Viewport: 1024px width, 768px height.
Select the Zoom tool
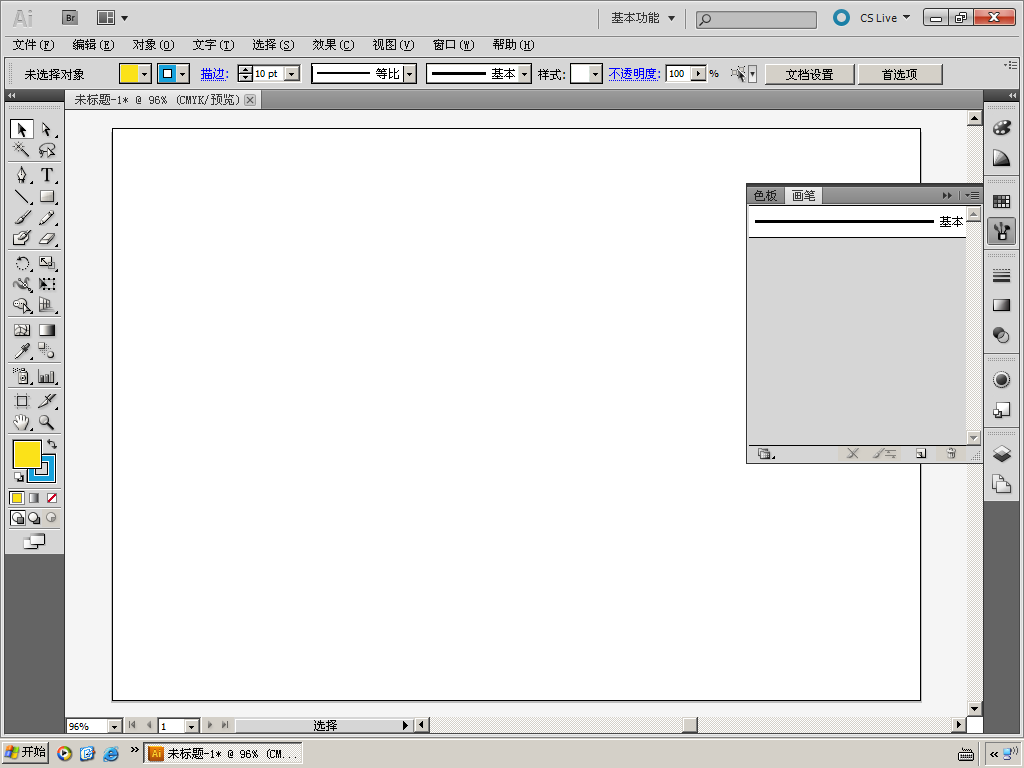[x=46, y=423]
